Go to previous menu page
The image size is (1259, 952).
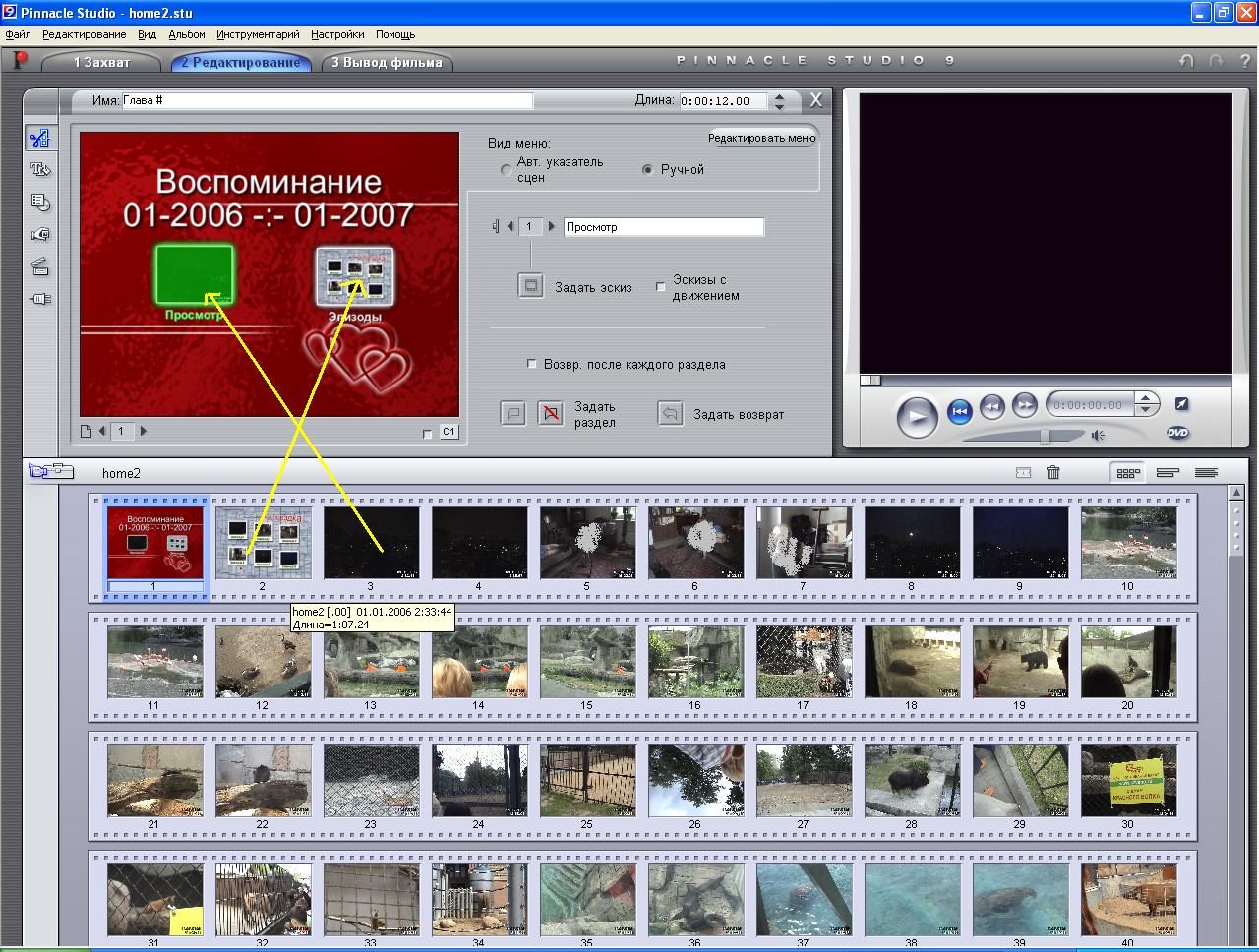[x=102, y=431]
